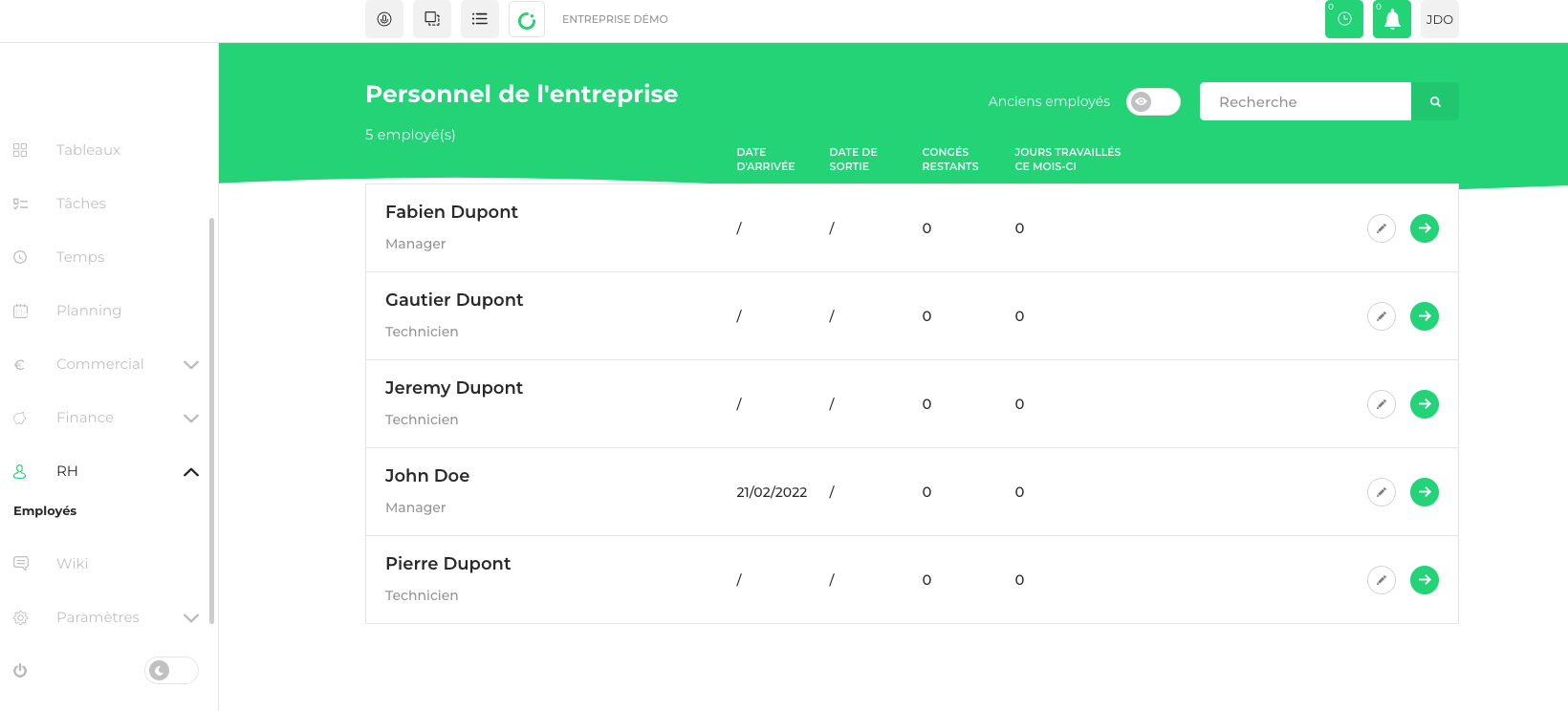Click the power logout icon in the sidebar

pyautogui.click(x=20, y=671)
